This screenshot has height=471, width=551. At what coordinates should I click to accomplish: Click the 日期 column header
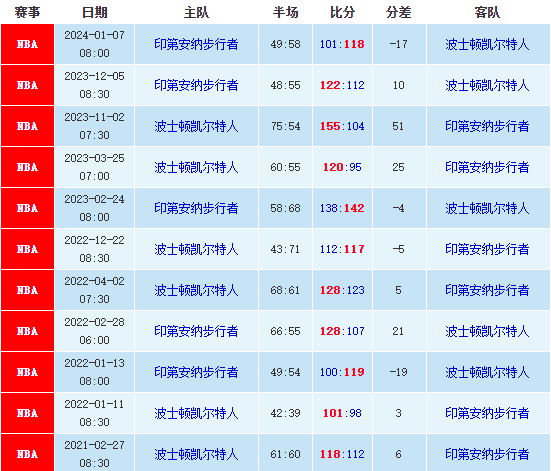click(x=95, y=13)
